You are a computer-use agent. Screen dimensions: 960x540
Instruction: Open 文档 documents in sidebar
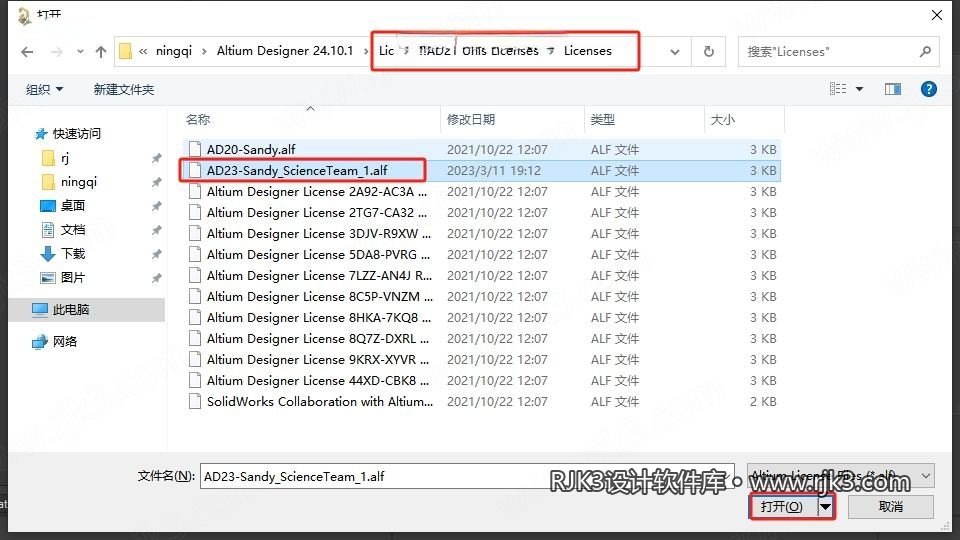click(x=73, y=230)
